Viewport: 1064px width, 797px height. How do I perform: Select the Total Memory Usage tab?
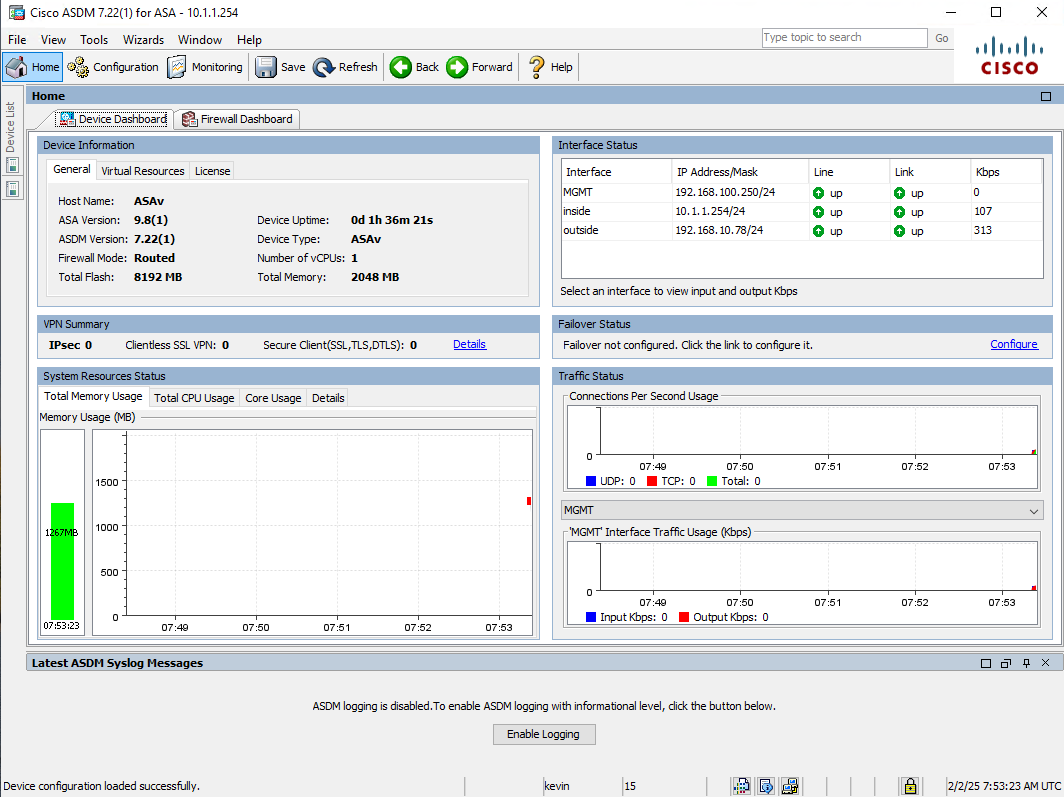93,396
